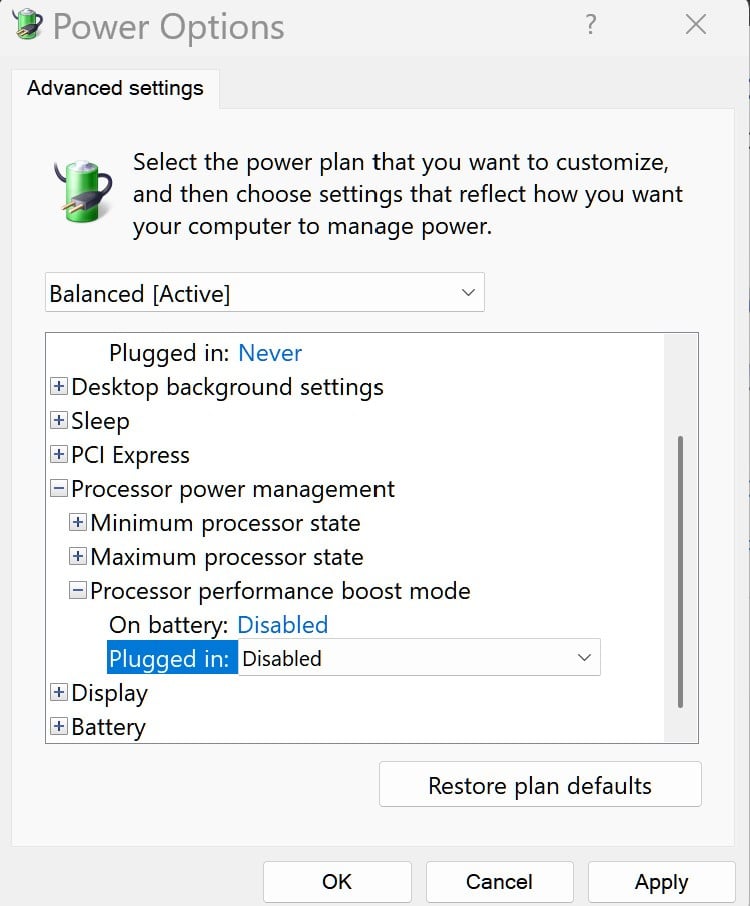Select the Advanced settings tab
Image resolution: width=750 pixels, height=906 pixels.
tap(115, 88)
